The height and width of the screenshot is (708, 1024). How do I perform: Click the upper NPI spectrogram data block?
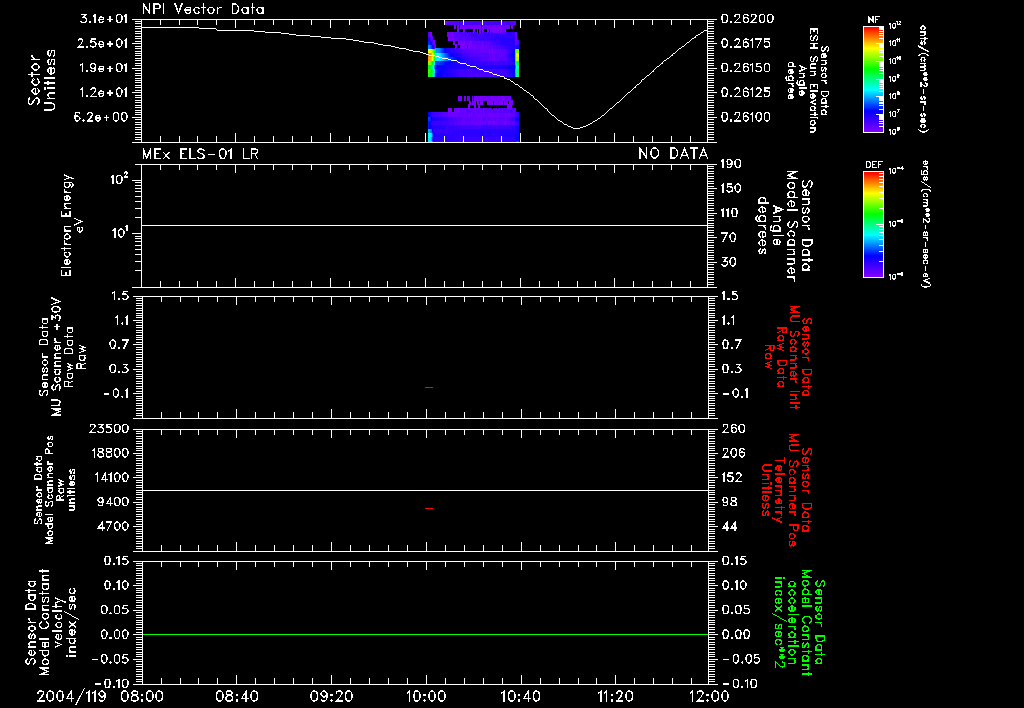point(473,49)
